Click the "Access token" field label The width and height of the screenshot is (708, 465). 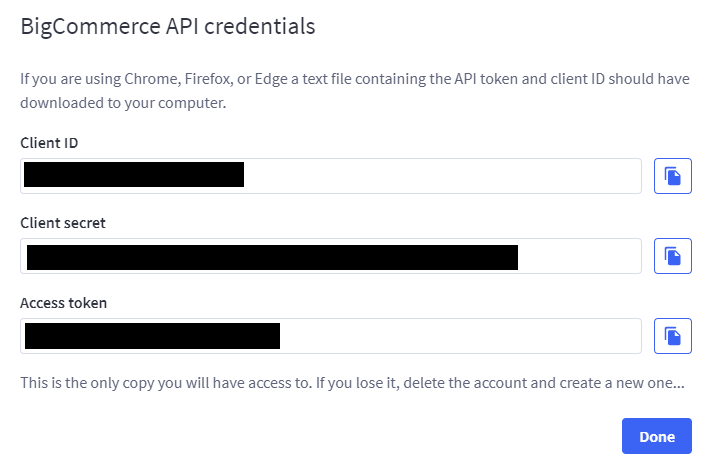pyautogui.click(x=64, y=303)
